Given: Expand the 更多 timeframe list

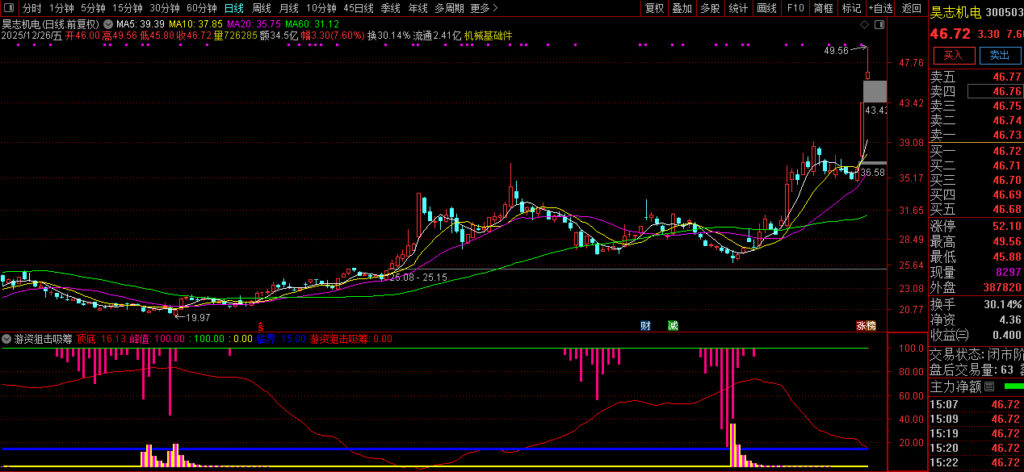Looking at the screenshot, I should tap(480, 8).
